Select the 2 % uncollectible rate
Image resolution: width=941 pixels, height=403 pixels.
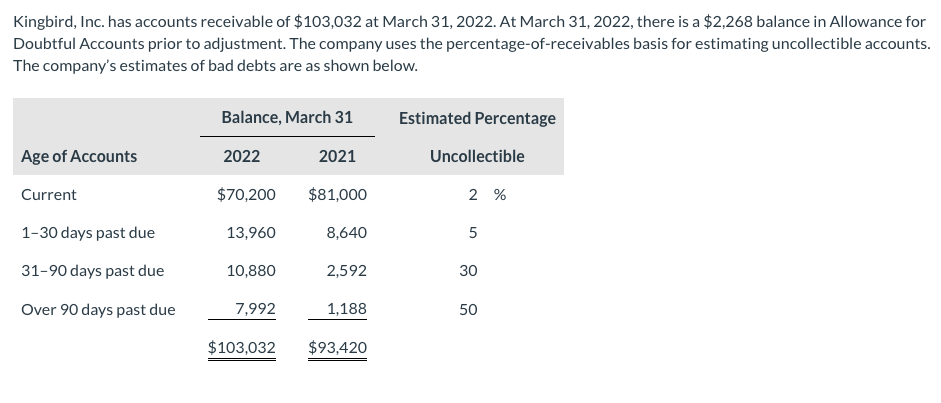point(487,195)
